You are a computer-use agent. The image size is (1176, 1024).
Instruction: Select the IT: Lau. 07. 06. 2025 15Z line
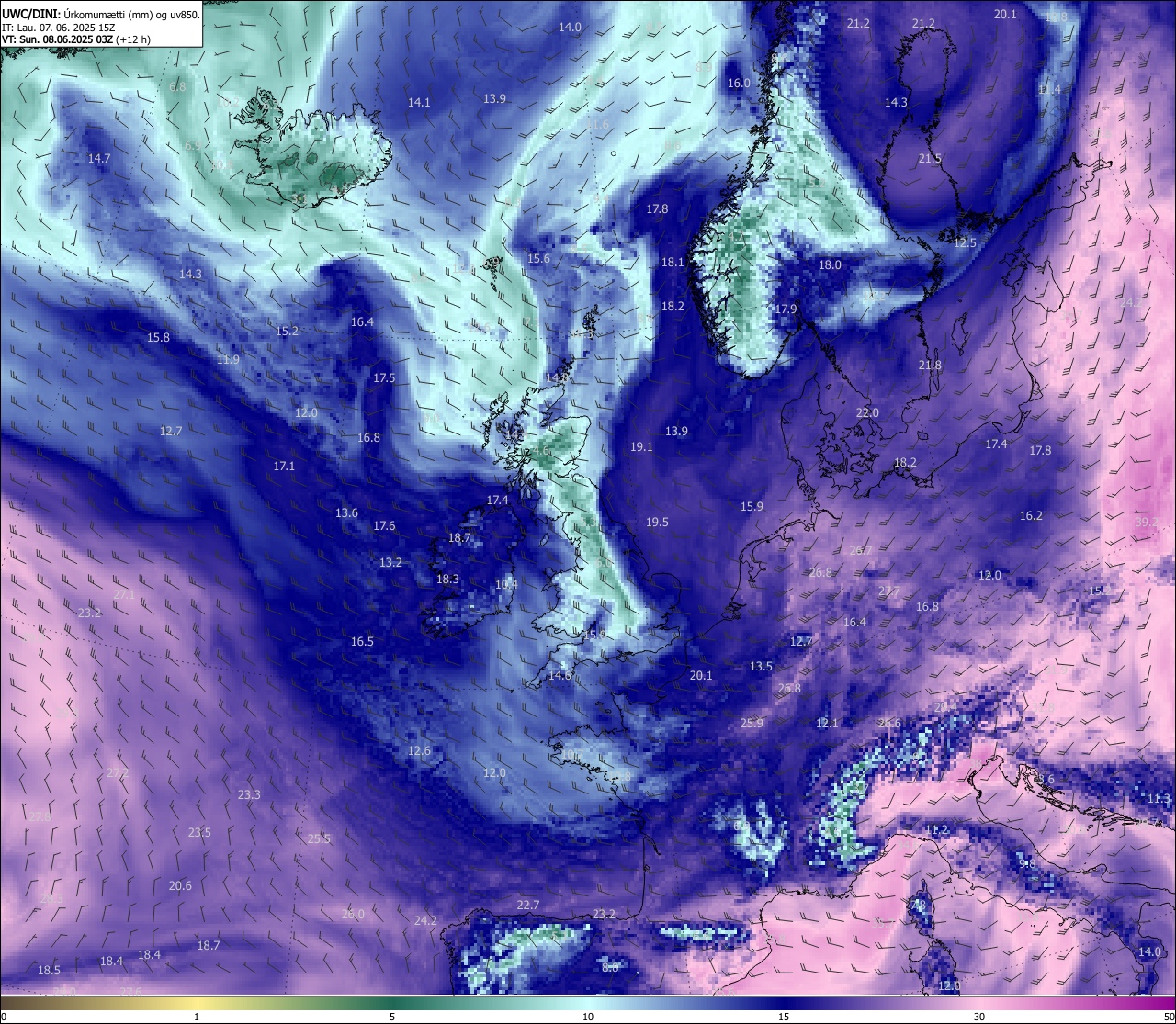59,28
